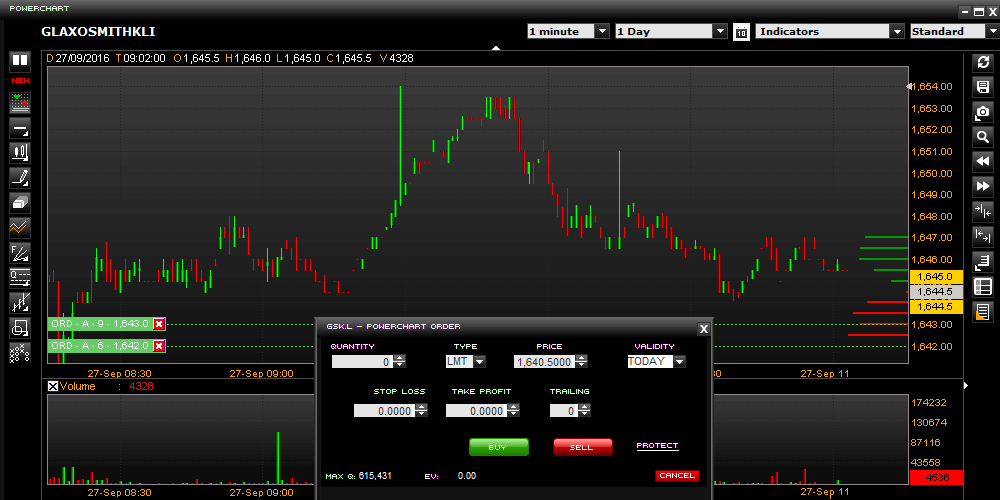Click the stacked bars depth icon

[983, 261]
